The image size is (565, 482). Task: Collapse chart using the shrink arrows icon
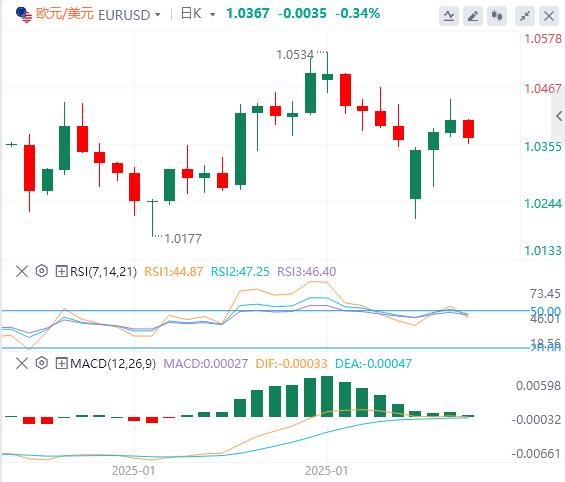tap(525, 16)
